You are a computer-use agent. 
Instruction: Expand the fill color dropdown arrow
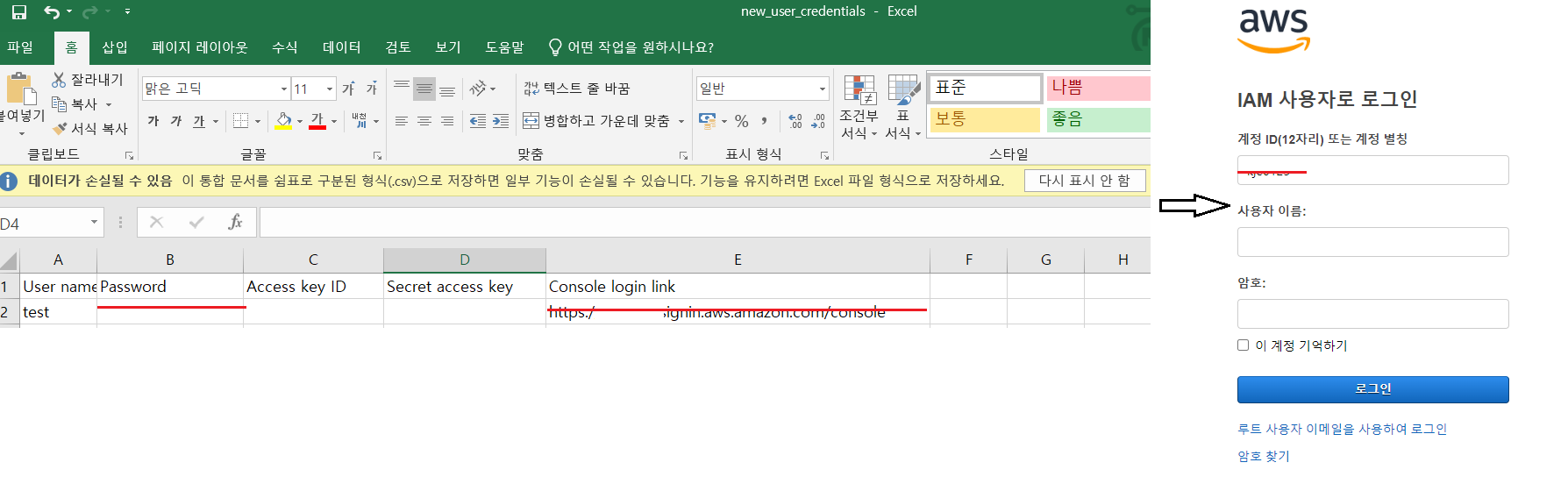299,121
